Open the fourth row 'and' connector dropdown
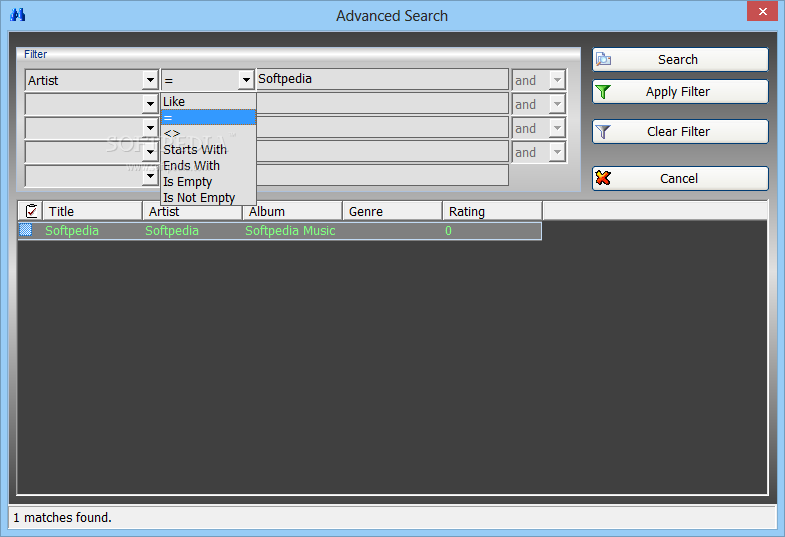This screenshot has height=537, width=785. [557, 152]
